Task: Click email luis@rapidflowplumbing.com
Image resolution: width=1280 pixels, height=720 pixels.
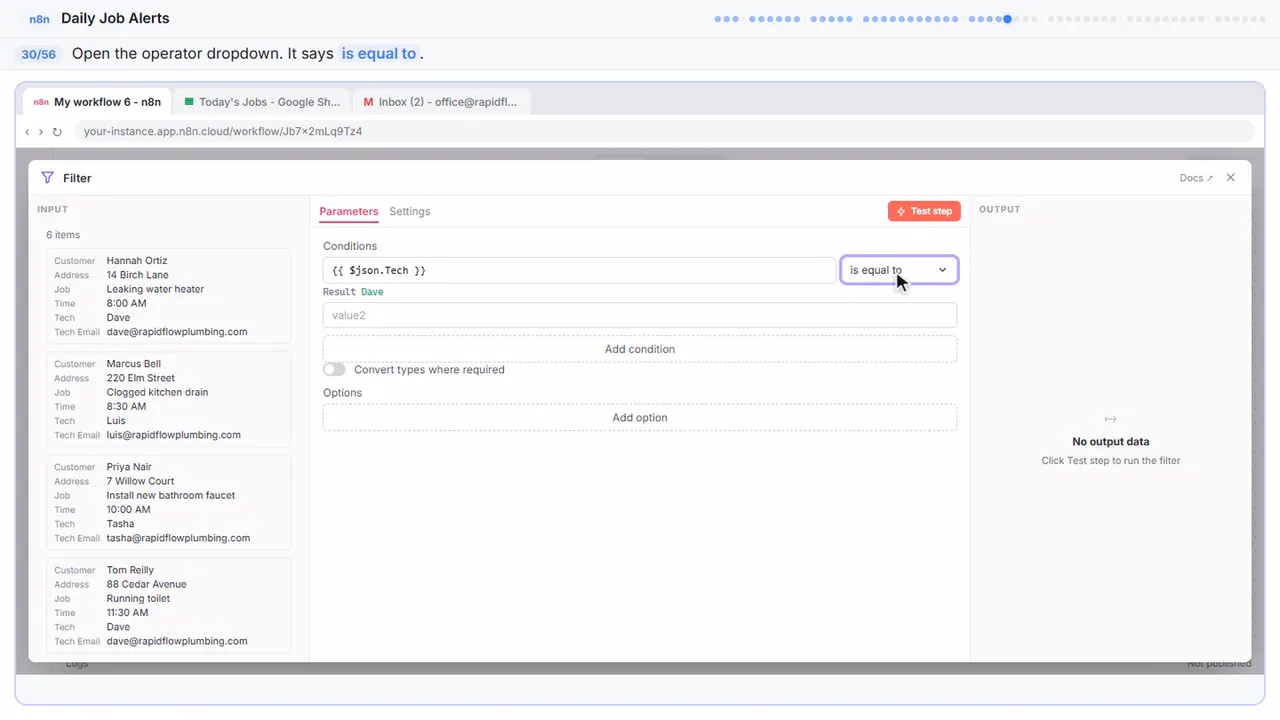Action: pyautogui.click(x=174, y=435)
